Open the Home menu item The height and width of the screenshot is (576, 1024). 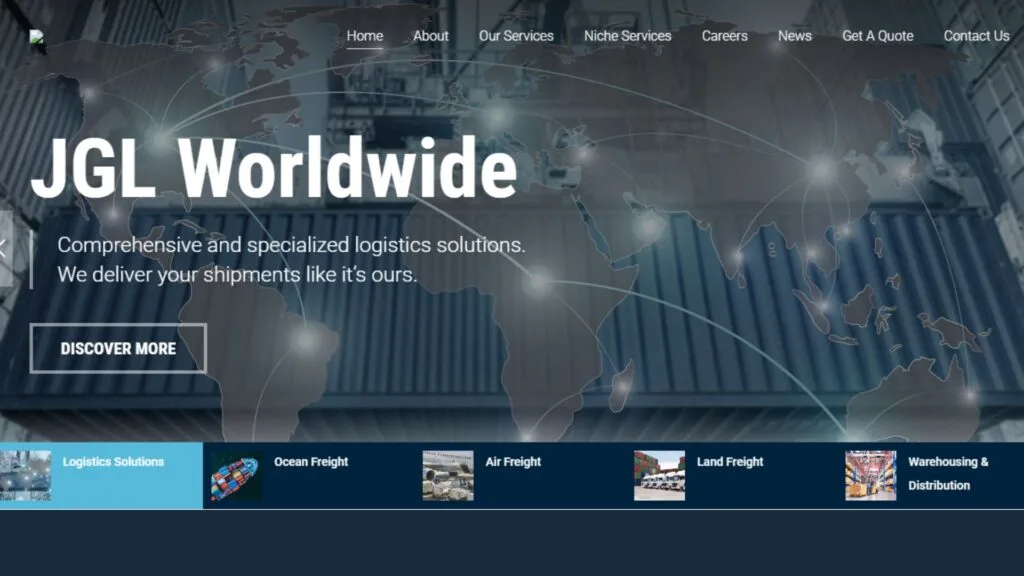click(x=364, y=35)
